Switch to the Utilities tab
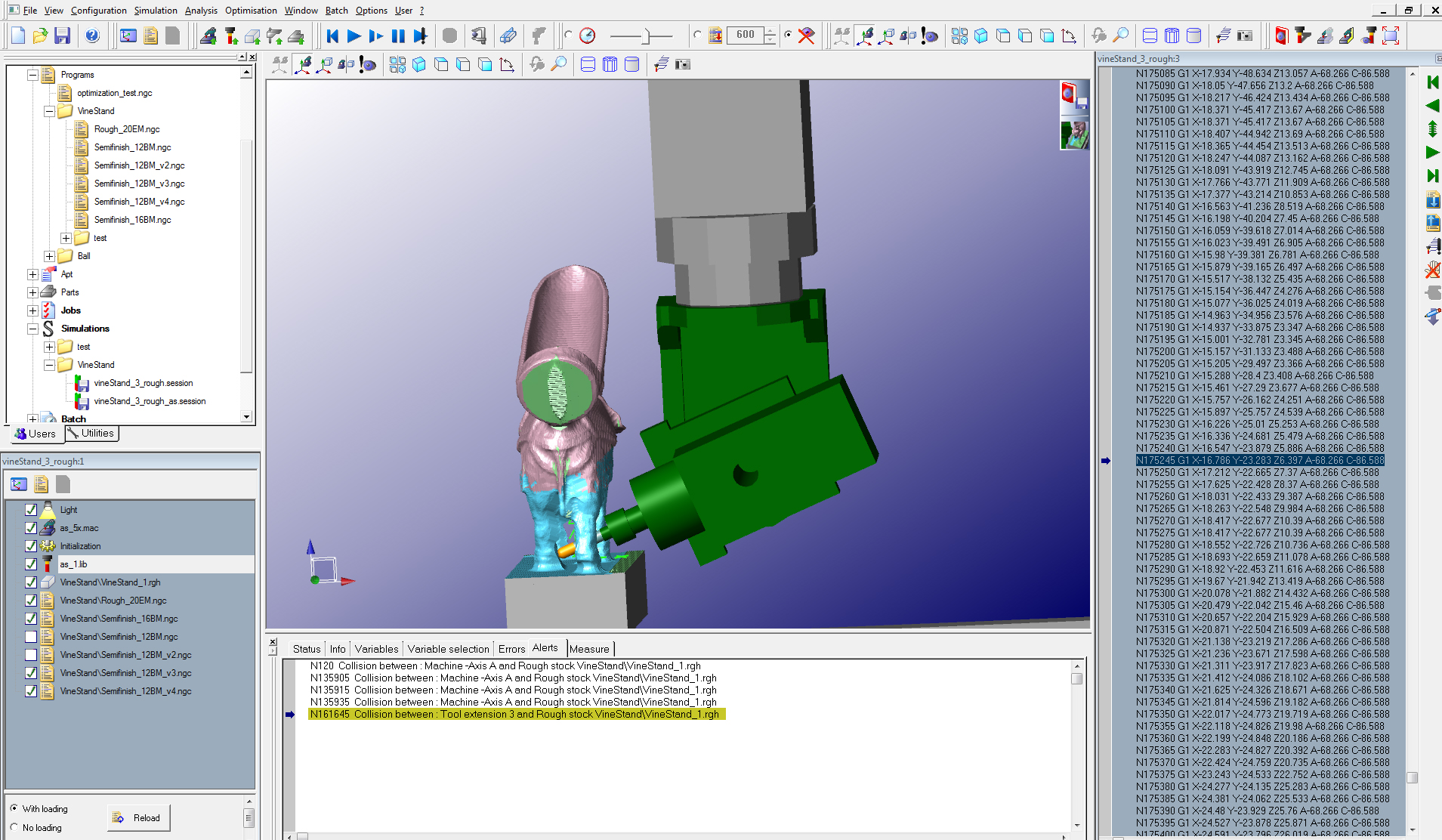This screenshot has height=840, width=1442. coord(91,434)
